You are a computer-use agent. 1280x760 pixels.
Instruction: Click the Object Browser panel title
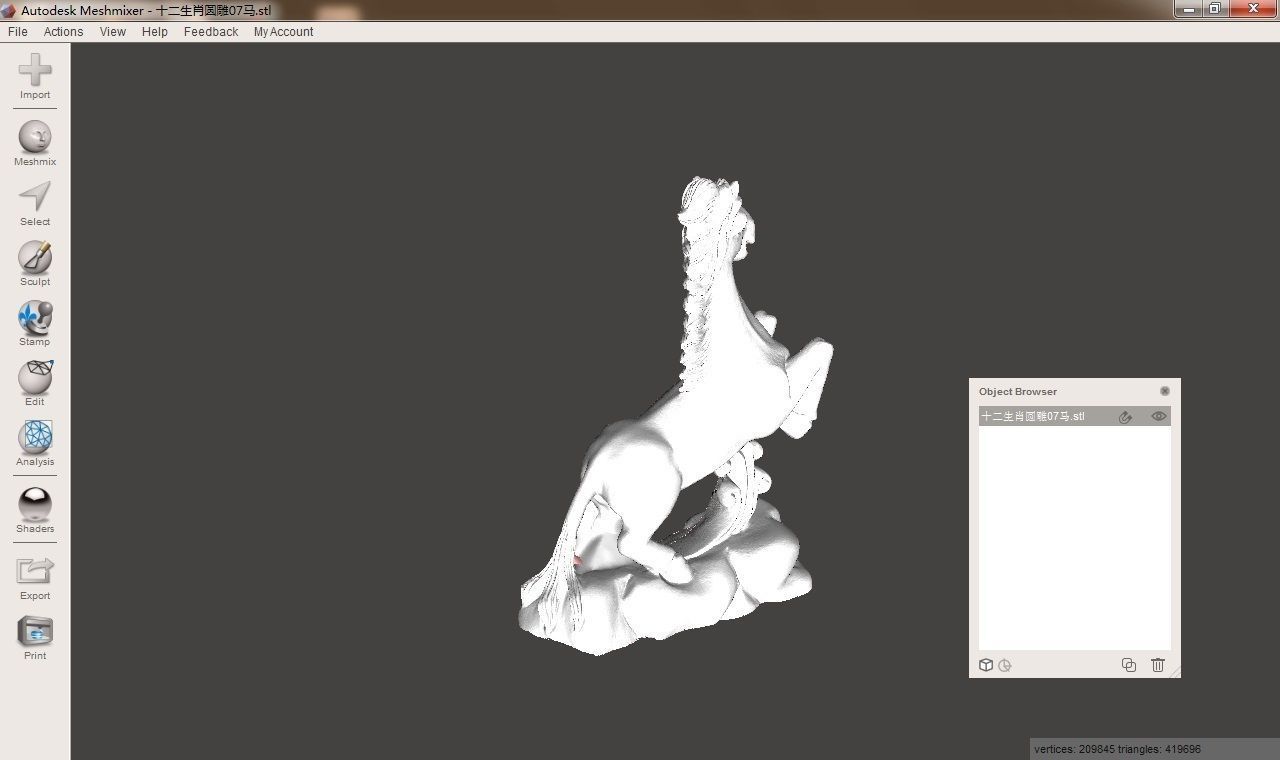[x=1018, y=391]
